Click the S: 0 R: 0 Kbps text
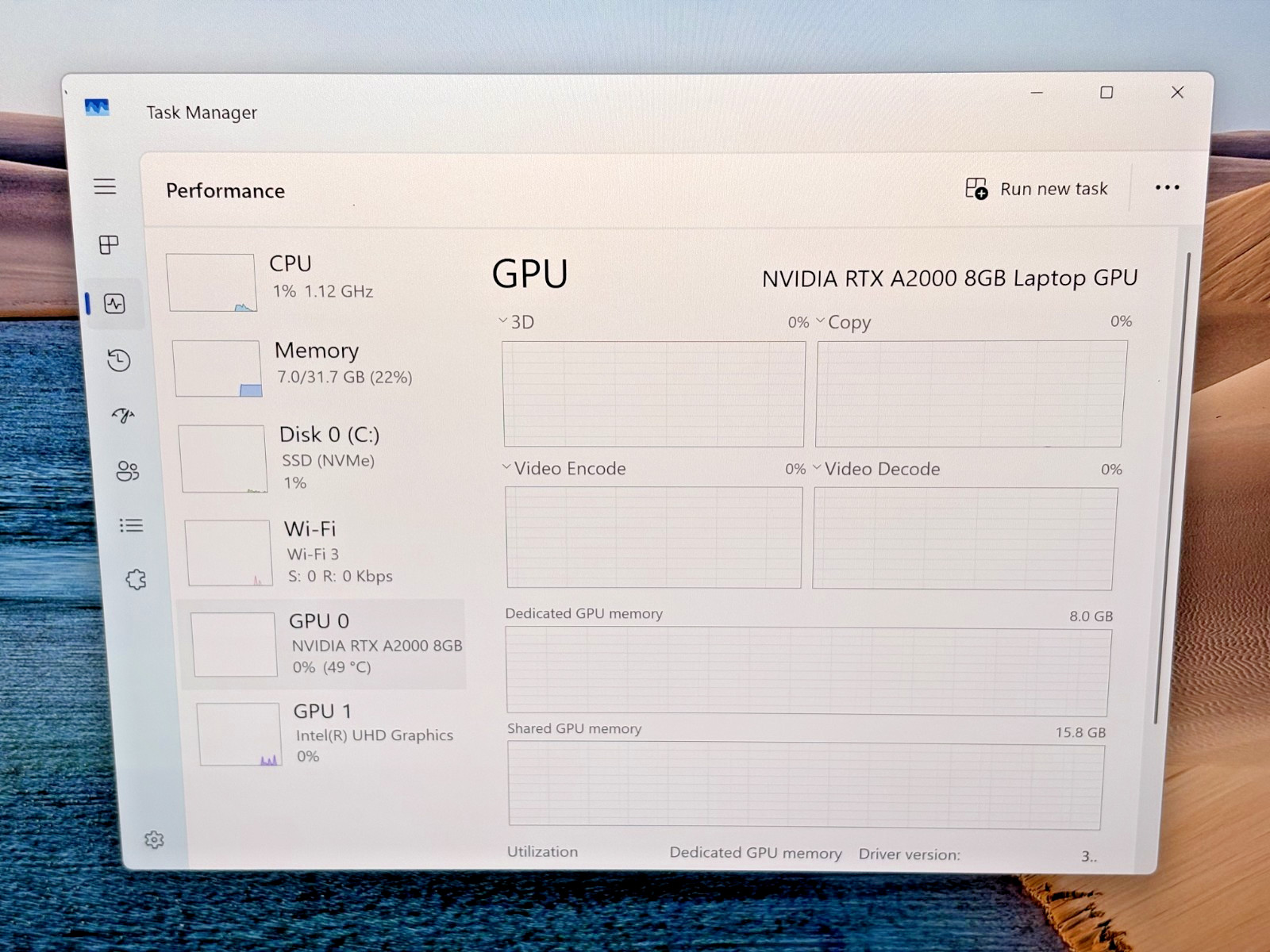1270x952 pixels. (341, 577)
